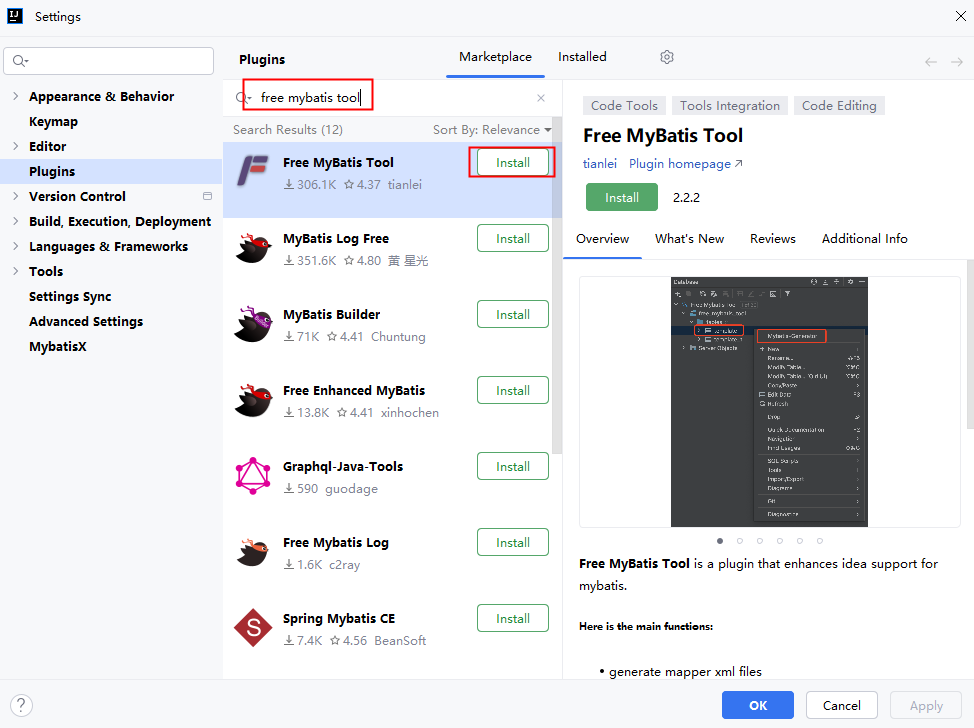Click the back navigation arrow
The image size is (974, 728).
[931, 62]
